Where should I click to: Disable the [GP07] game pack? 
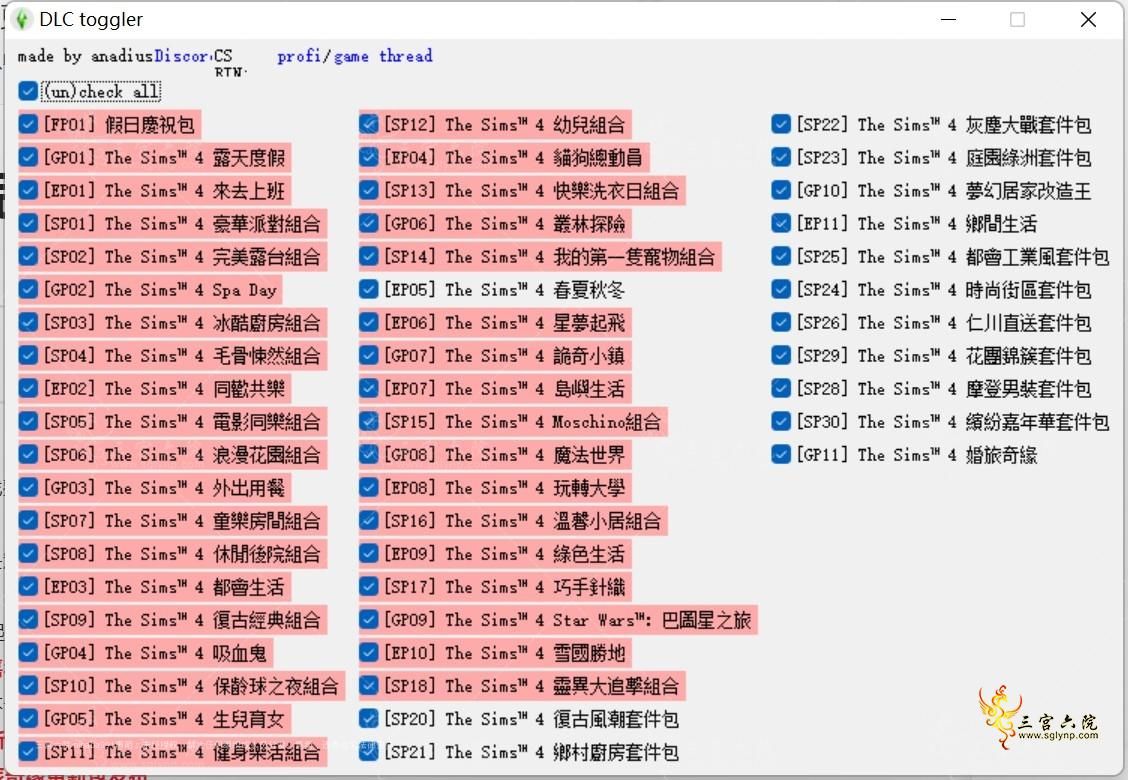pyautogui.click(x=368, y=356)
